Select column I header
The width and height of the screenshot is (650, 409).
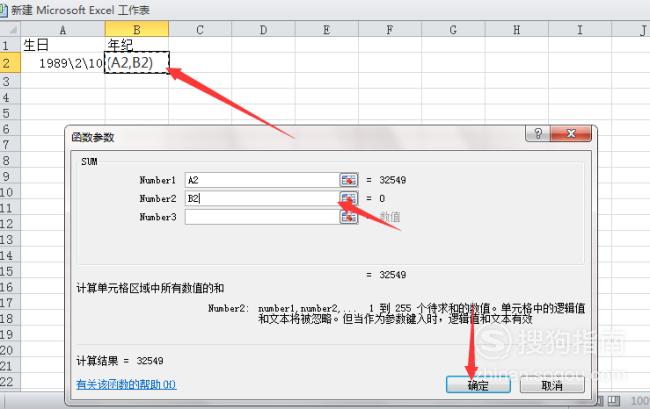pos(580,29)
